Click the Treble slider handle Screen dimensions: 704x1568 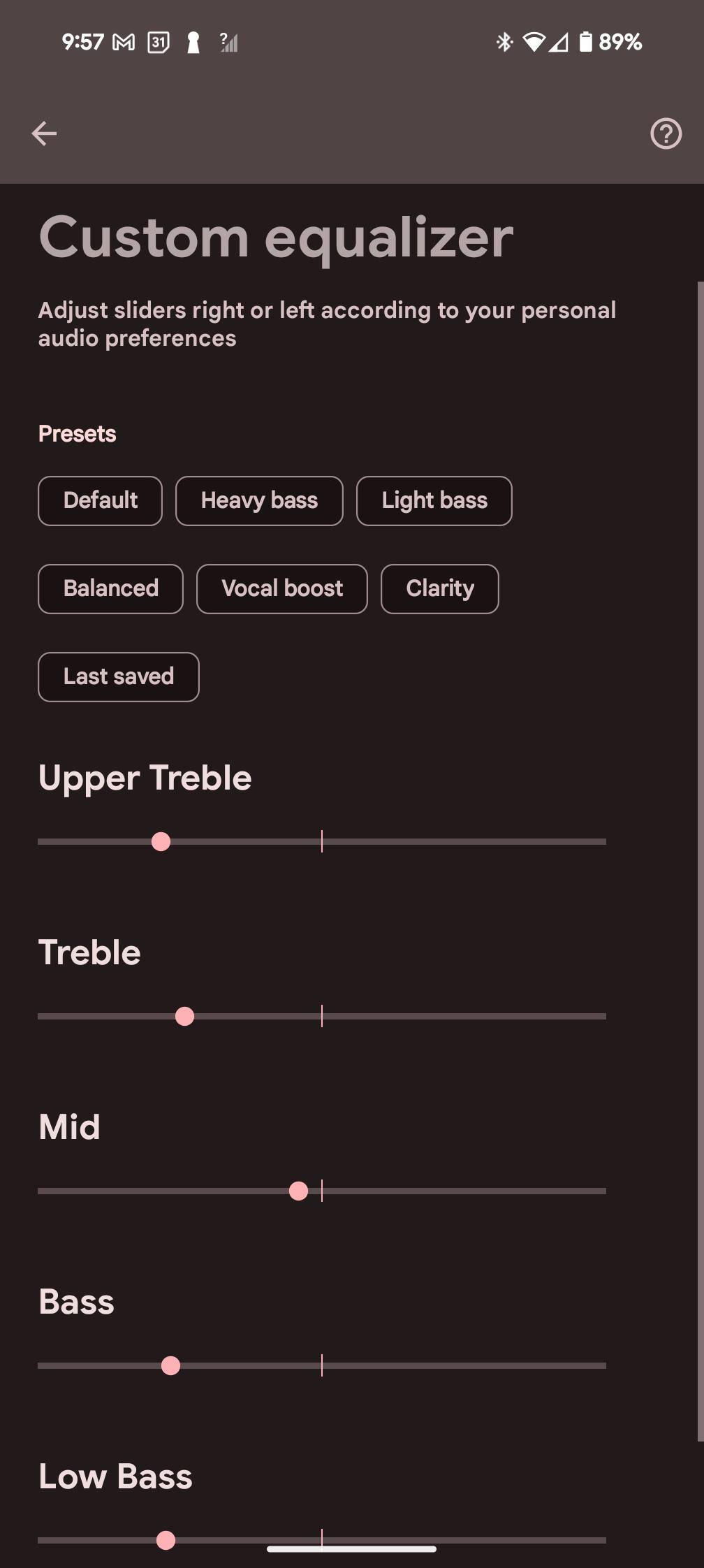tap(185, 1016)
